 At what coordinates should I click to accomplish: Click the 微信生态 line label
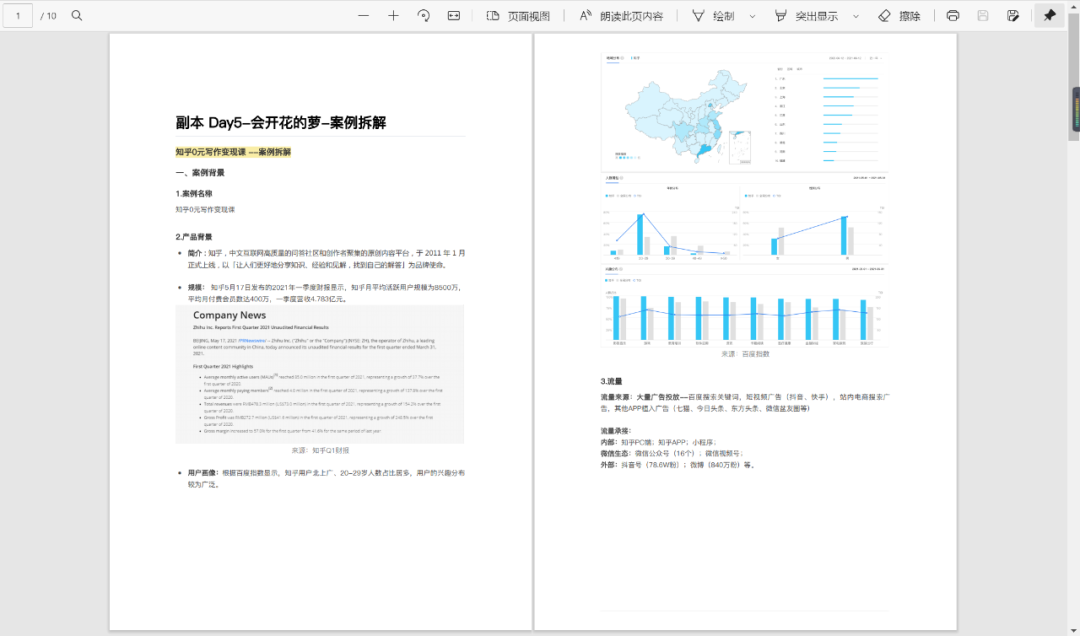[x=616, y=453]
